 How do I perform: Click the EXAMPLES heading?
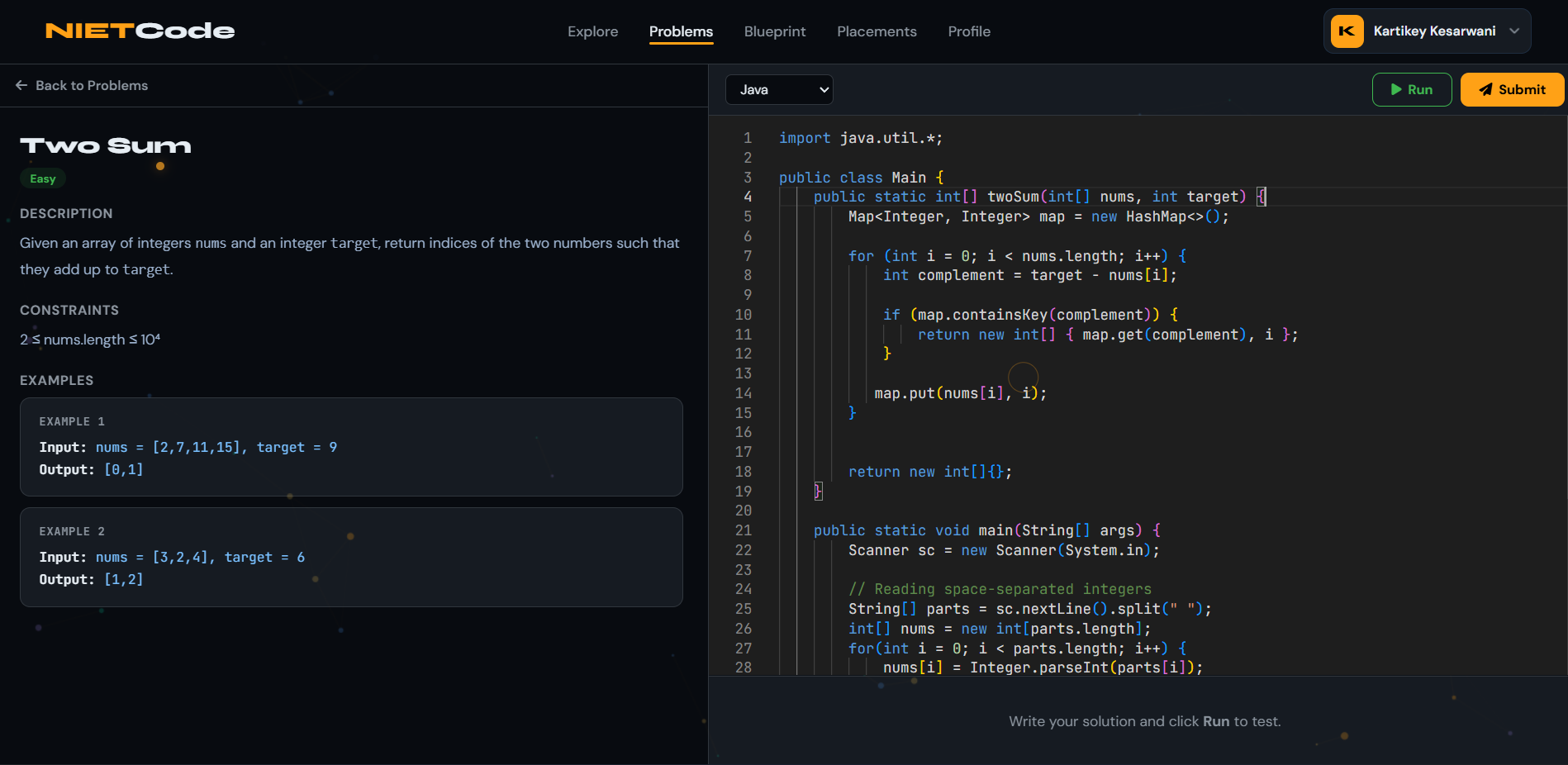(56, 380)
